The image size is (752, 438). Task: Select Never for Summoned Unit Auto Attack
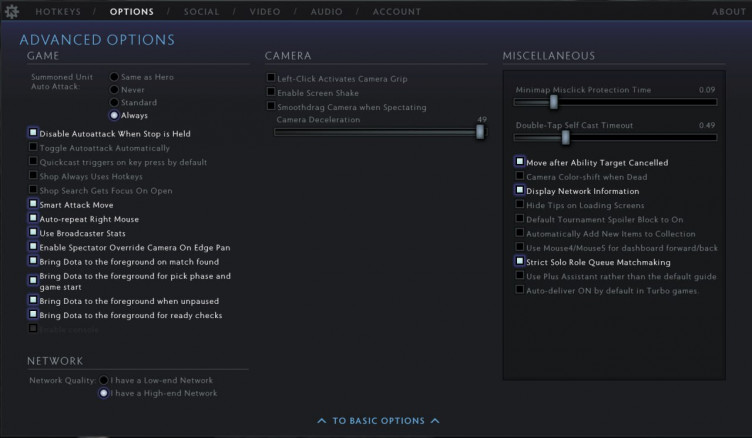click(115, 89)
